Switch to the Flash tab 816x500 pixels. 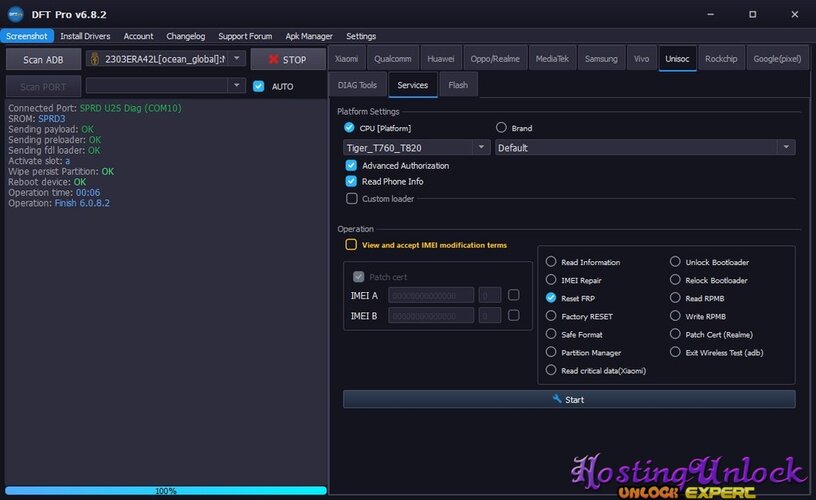pyautogui.click(x=458, y=85)
